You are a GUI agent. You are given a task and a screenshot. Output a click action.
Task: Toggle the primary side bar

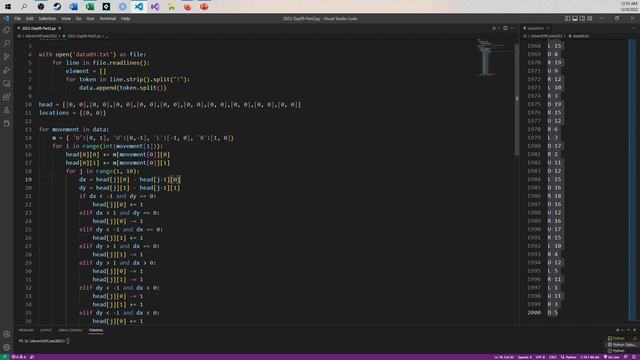568,18
